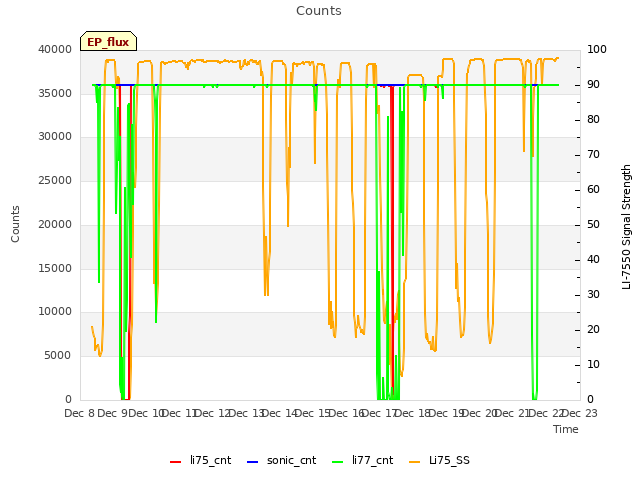
Task: Click the Dec 18 date tick
Action: 414,413
